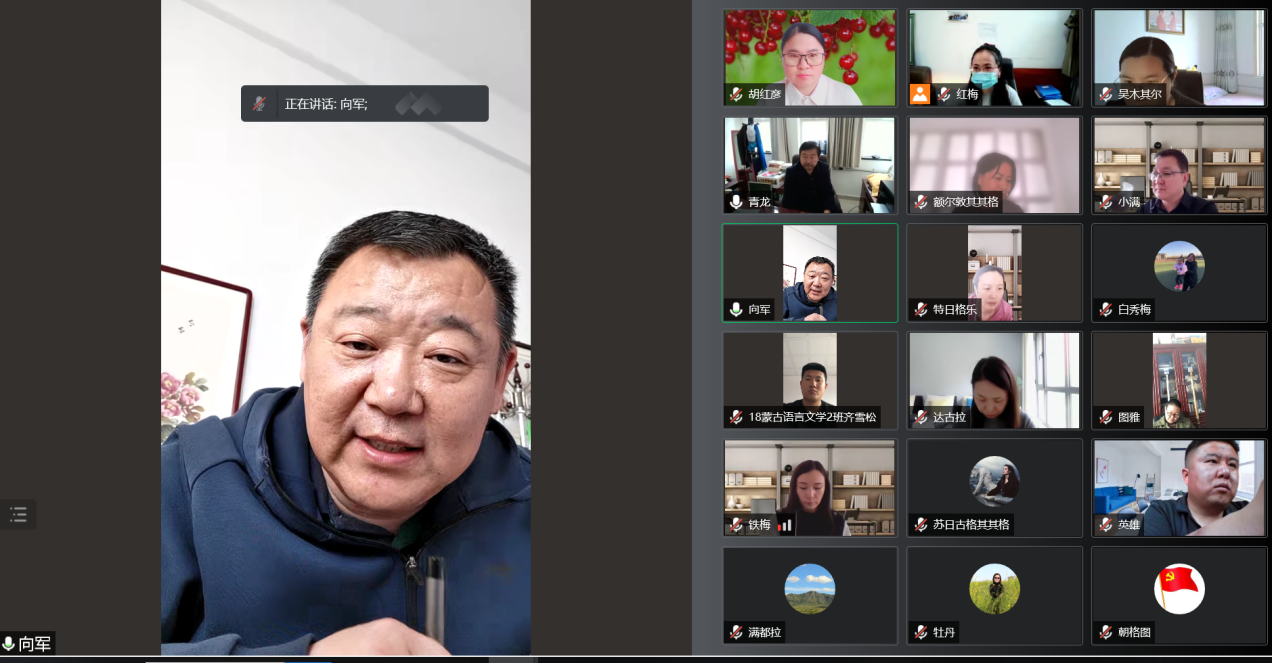Click the 苏日古格其其格 name label
This screenshot has width=1272, height=663.
coord(970,524)
